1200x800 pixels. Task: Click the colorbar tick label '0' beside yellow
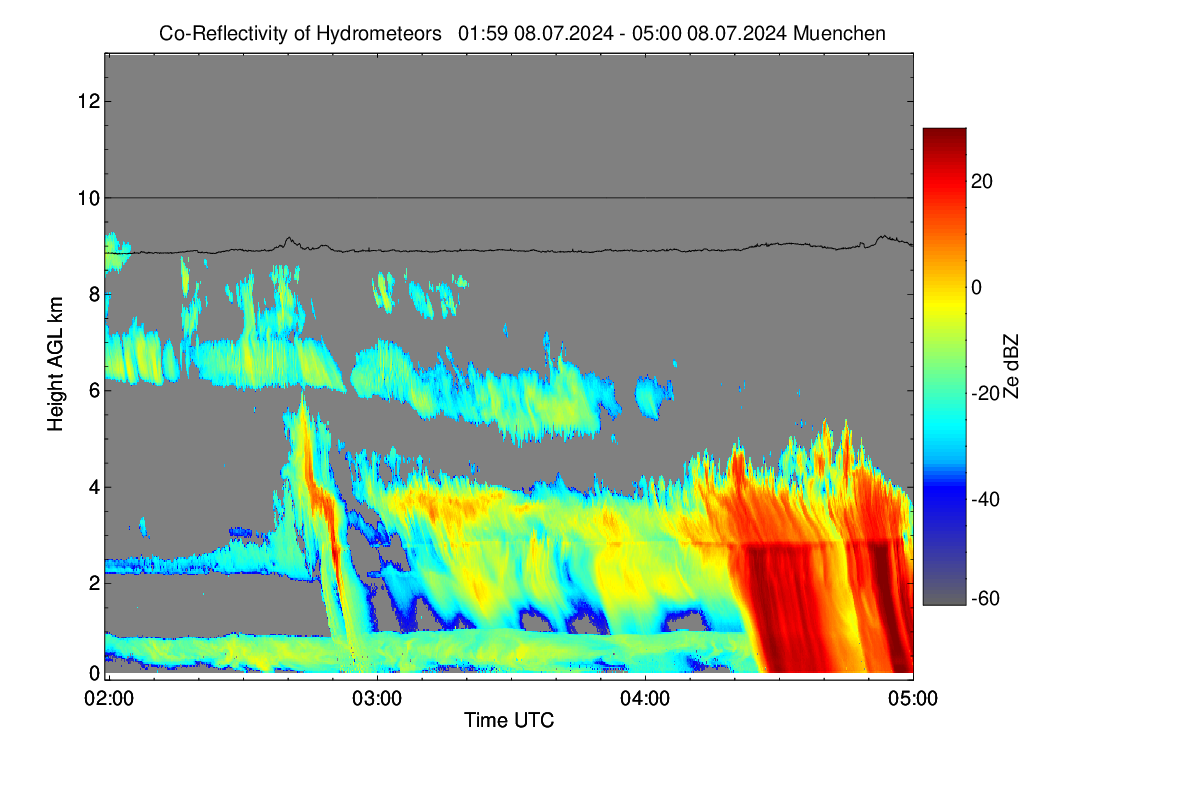pos(977,287)
